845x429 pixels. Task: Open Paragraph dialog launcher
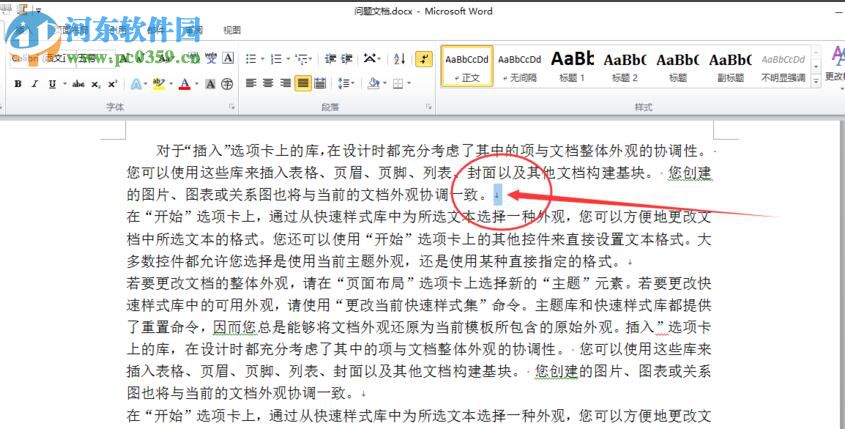point(429,107)
